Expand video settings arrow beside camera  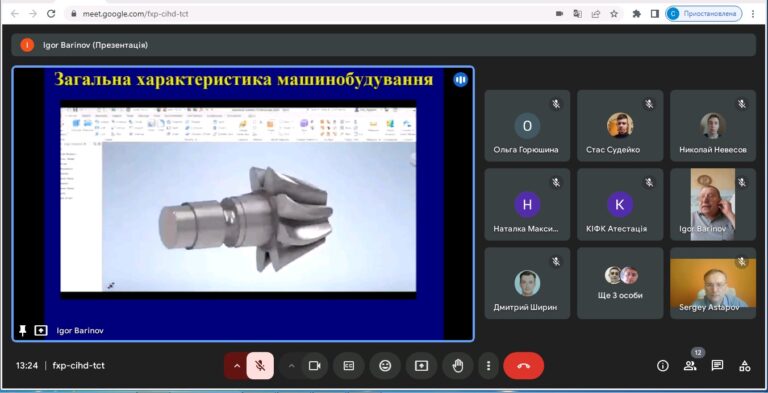point(291,366)
